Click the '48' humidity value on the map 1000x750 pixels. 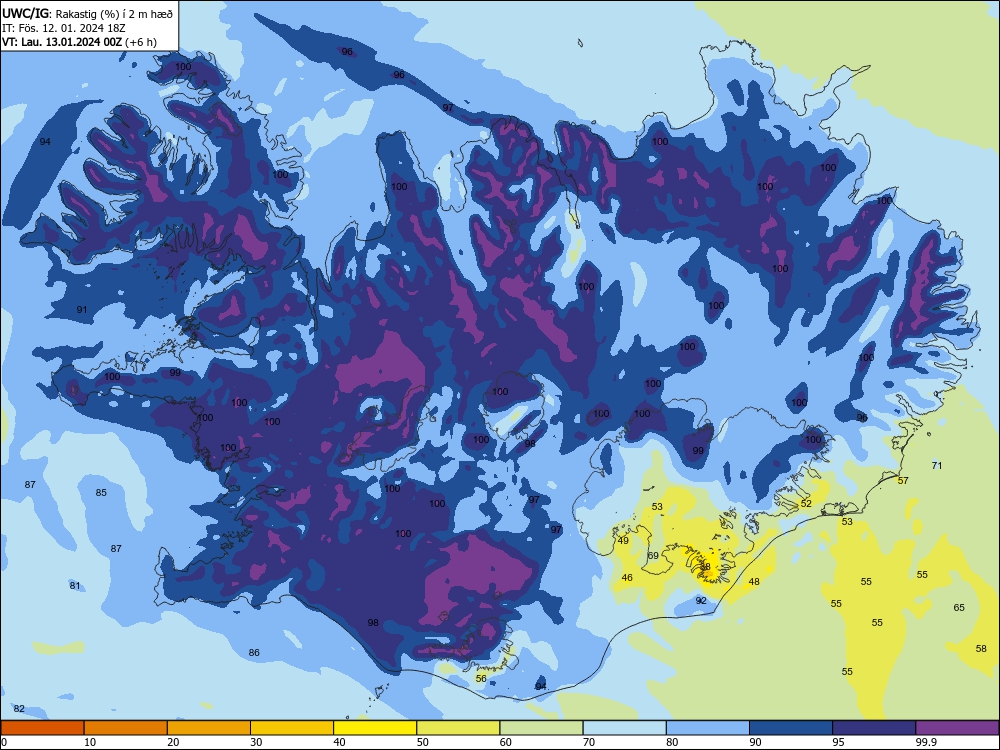[754, 582]
